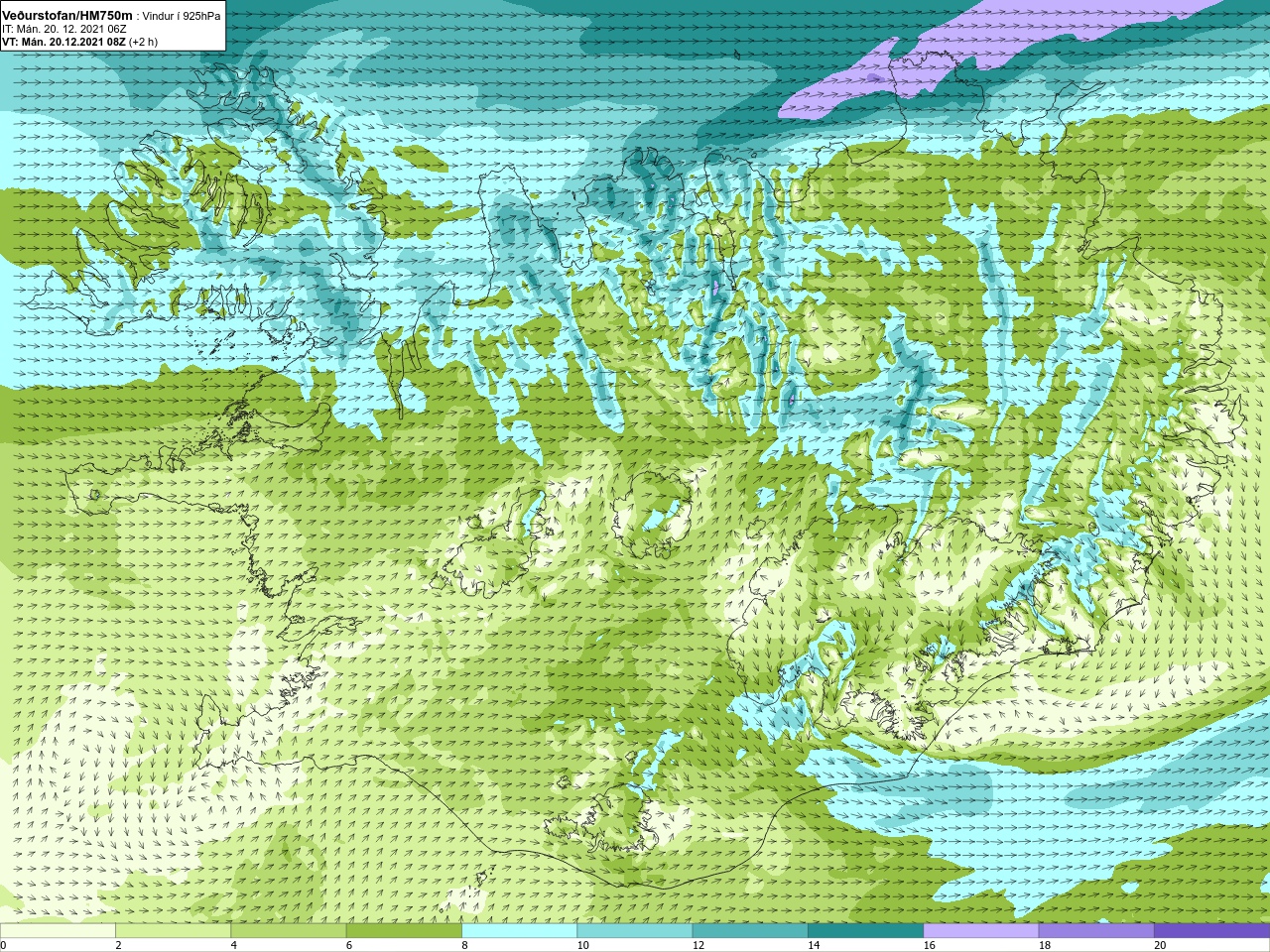Click the legend scale label '16'

pyautogui.click(x=929, y=945)
